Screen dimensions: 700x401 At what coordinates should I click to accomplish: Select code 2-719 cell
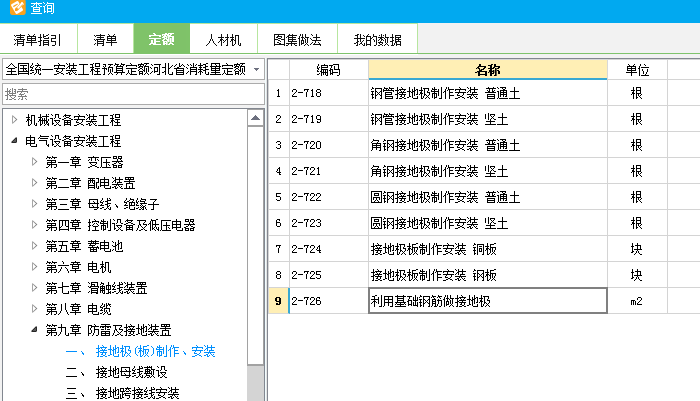click(329, 119)
